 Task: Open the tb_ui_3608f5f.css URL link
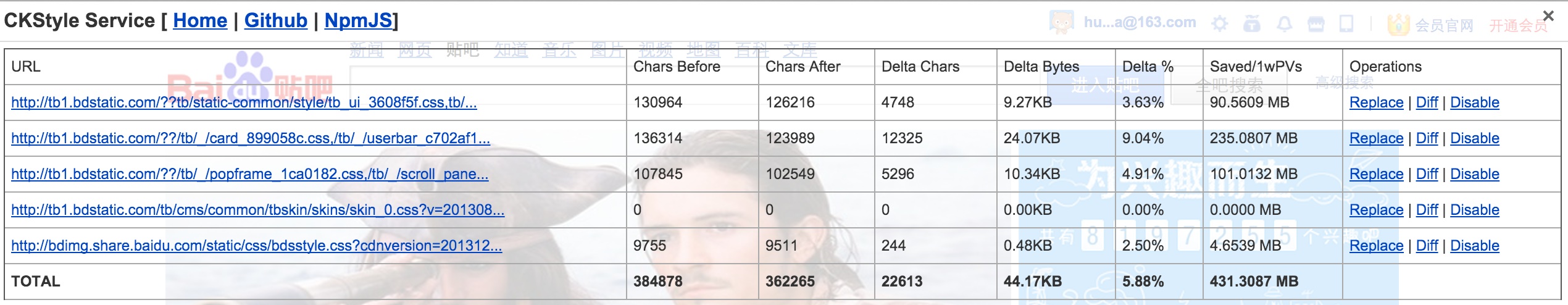244,102
